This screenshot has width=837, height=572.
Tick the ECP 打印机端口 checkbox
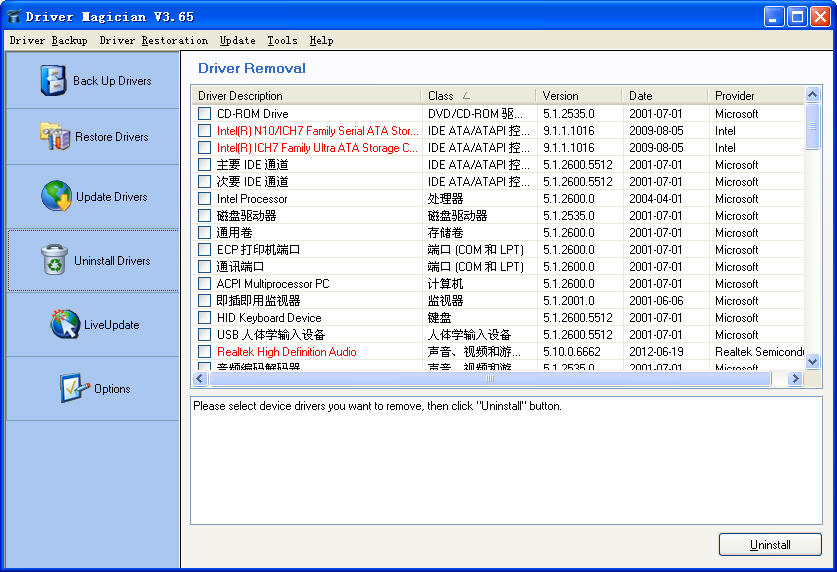[x=204, y=249]
